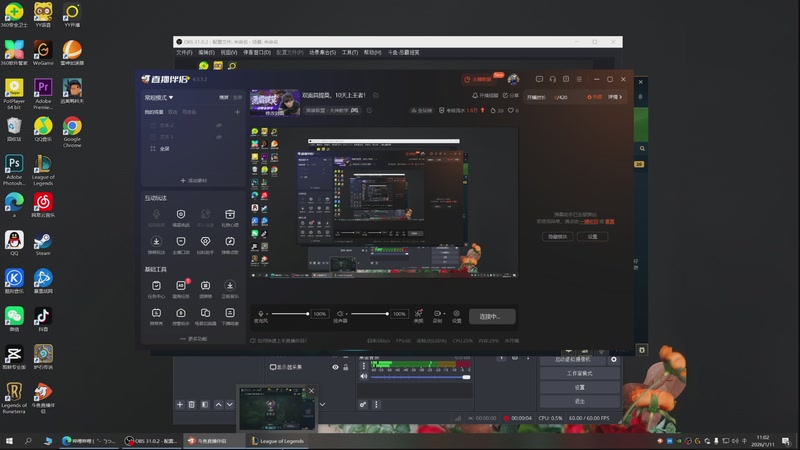Move source up with OBS up arrow
This screenshot has width=800, height=450.
pos(218,405)
